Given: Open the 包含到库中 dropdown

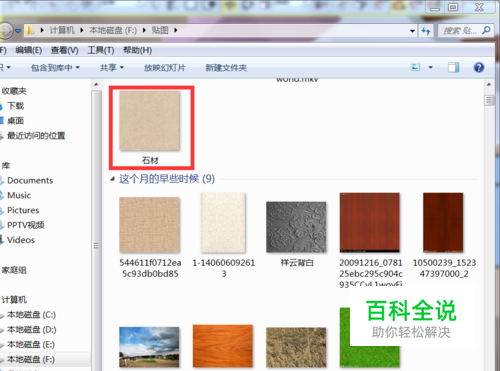Looking at the screenshot, I should pos(55,68).
